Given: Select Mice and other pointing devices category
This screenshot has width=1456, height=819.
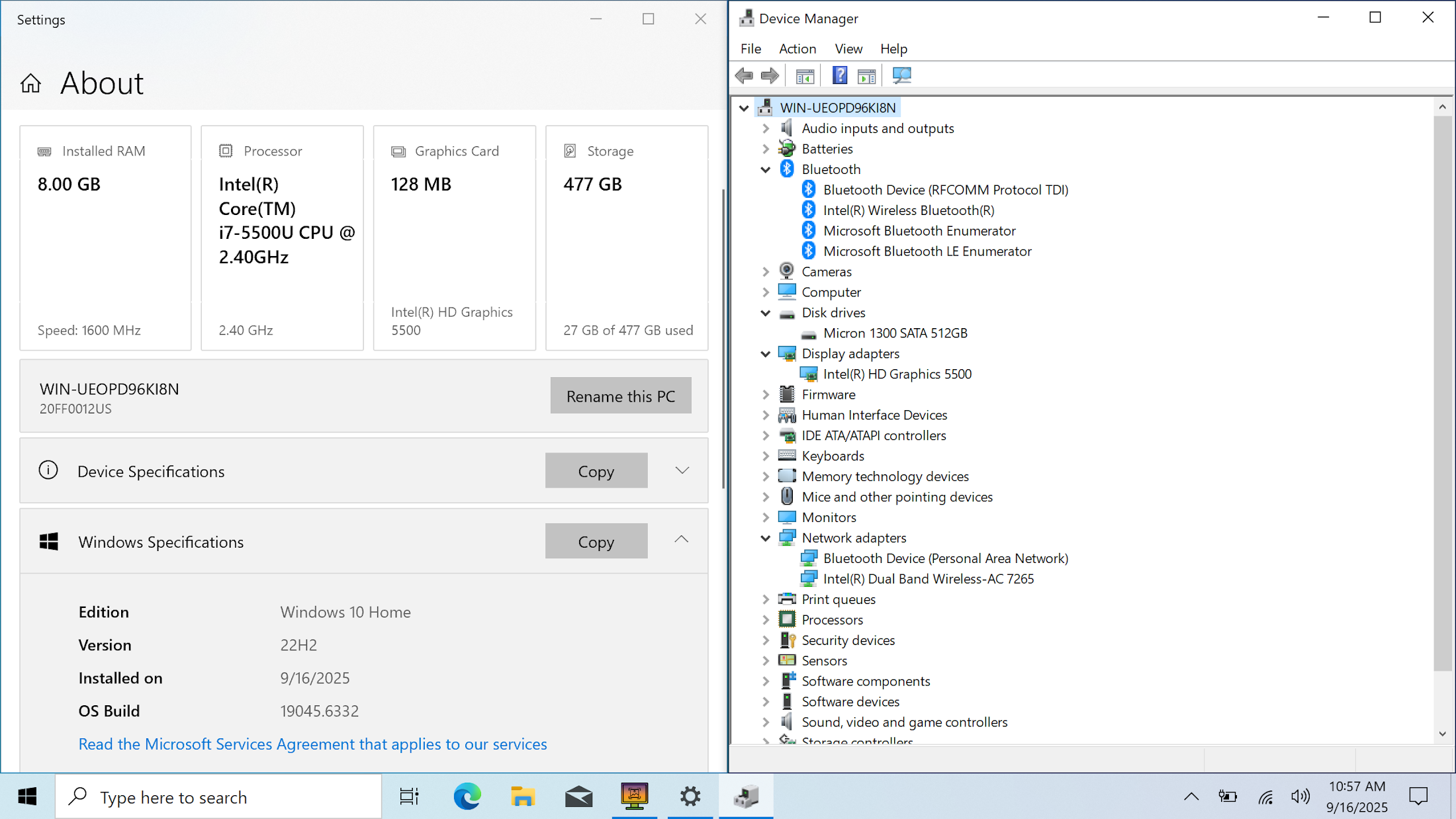Looking at the screenshot, I should 897,497.
